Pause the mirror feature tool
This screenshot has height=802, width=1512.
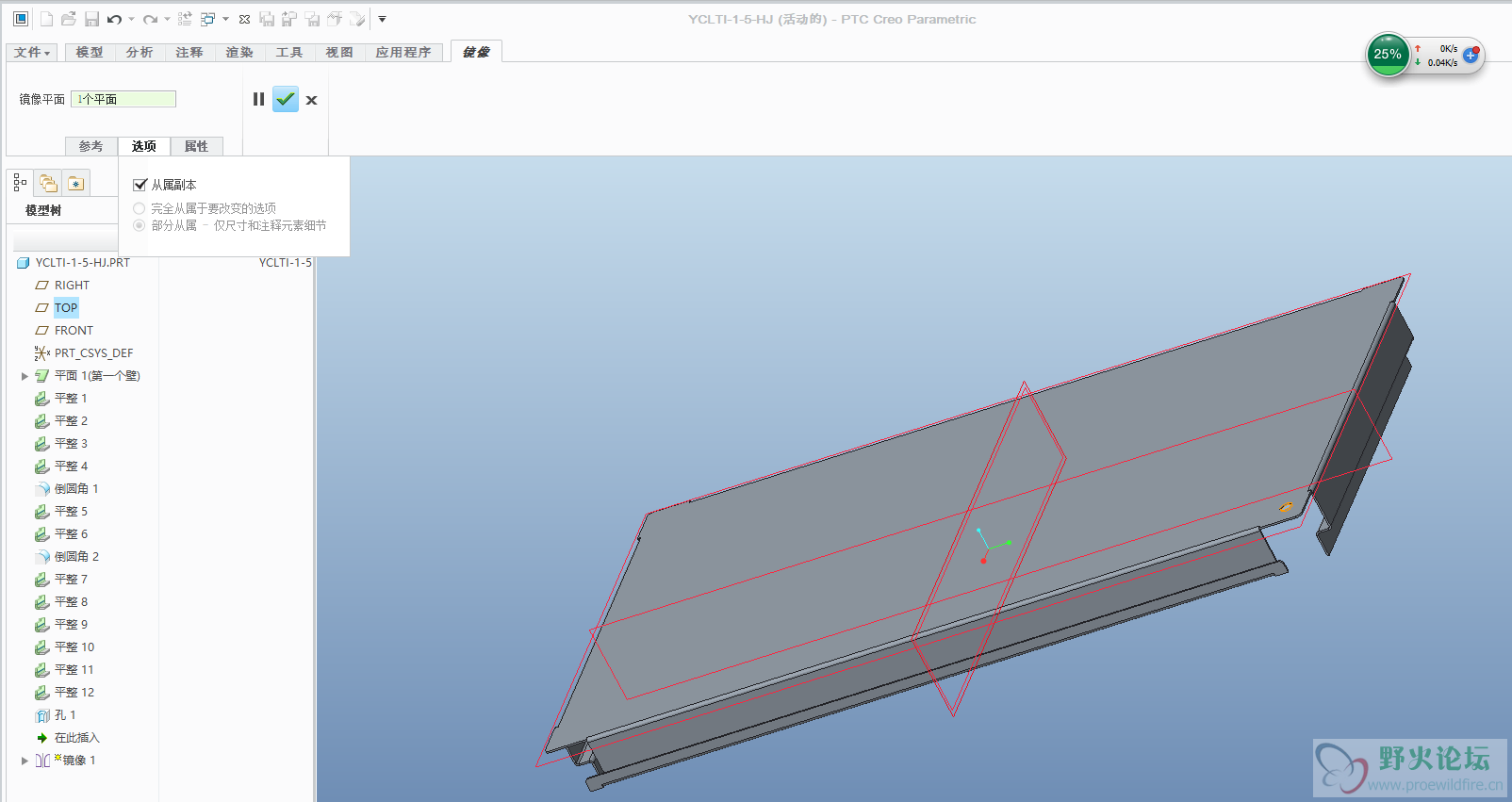point(258,99)
